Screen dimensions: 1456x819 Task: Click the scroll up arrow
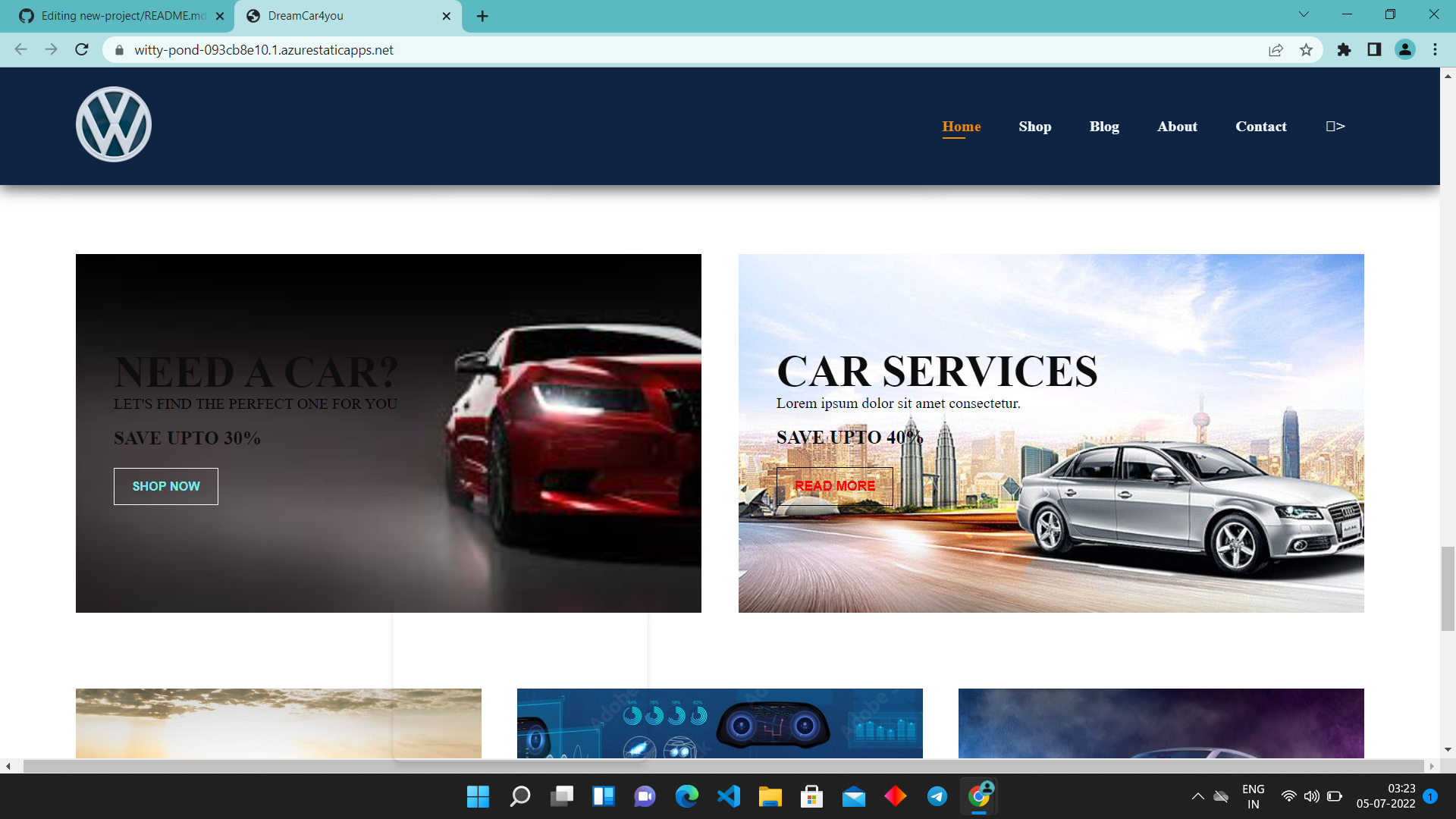coord(1448,76)
